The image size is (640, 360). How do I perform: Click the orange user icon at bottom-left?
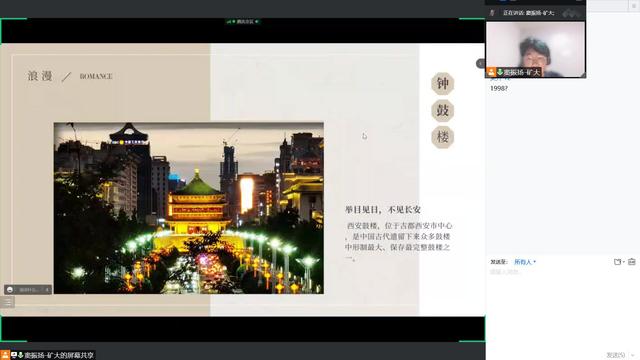[x=5, y=355]
